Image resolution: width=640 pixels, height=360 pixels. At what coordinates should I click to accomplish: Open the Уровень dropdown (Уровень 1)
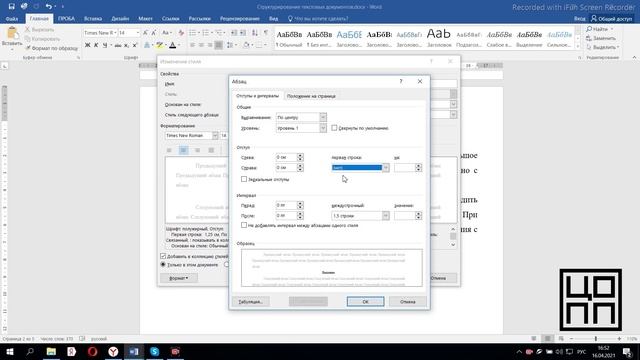click(x=323, y=128)
